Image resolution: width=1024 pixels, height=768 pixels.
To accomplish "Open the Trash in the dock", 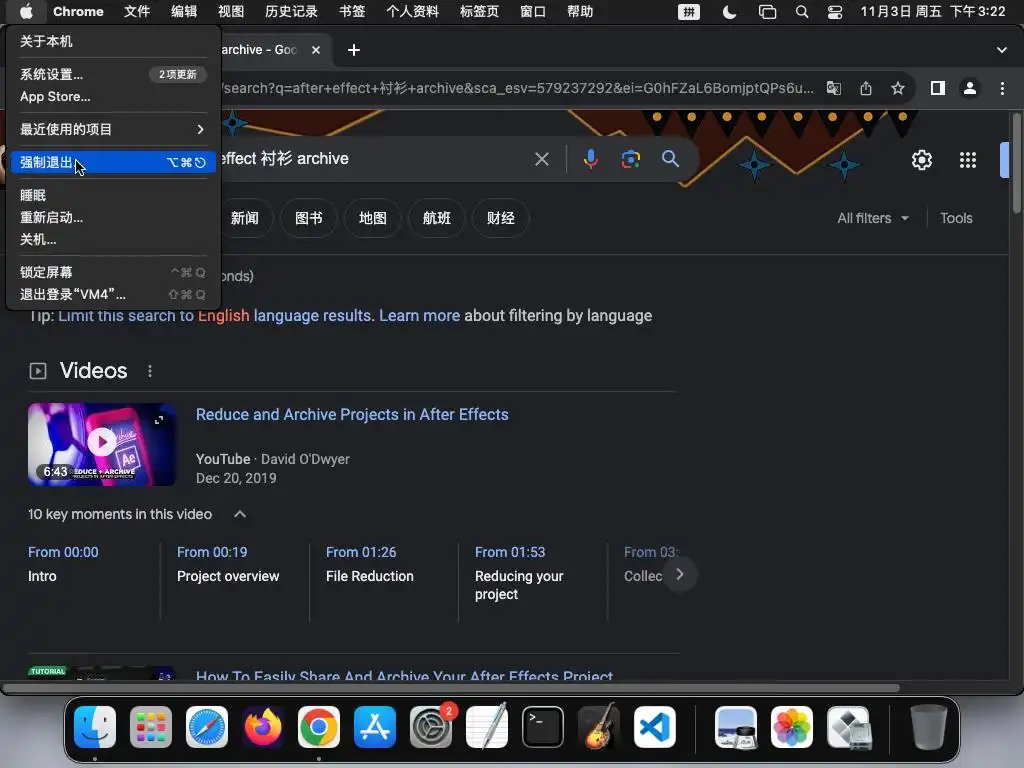I will [929, 727].
